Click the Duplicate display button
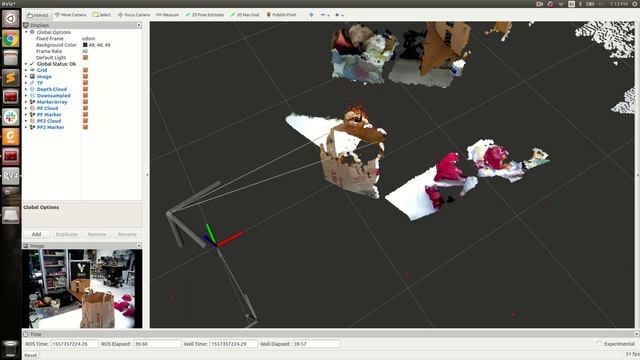 67,234
